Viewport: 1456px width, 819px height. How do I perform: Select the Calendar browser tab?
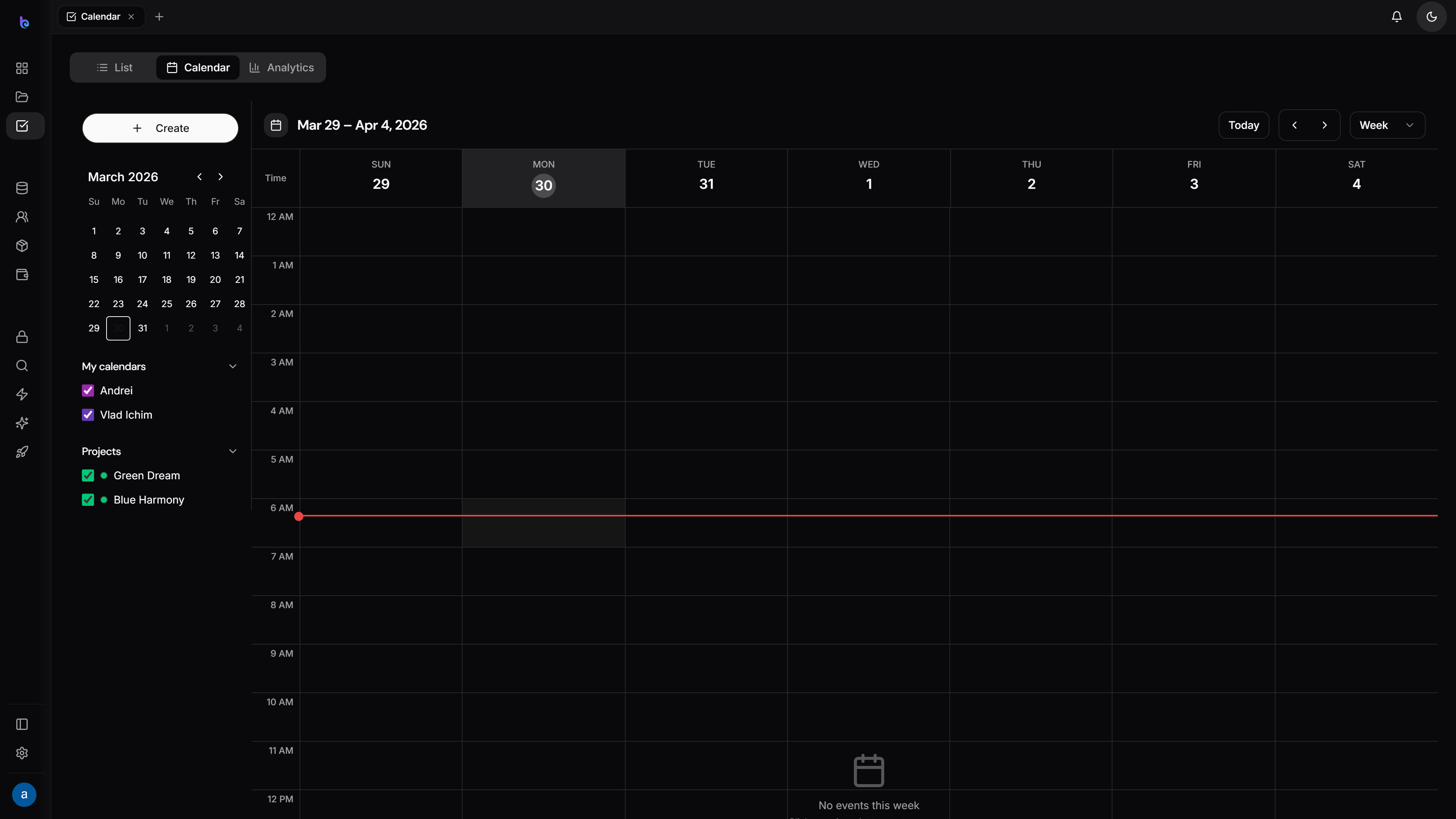[101, 16]
